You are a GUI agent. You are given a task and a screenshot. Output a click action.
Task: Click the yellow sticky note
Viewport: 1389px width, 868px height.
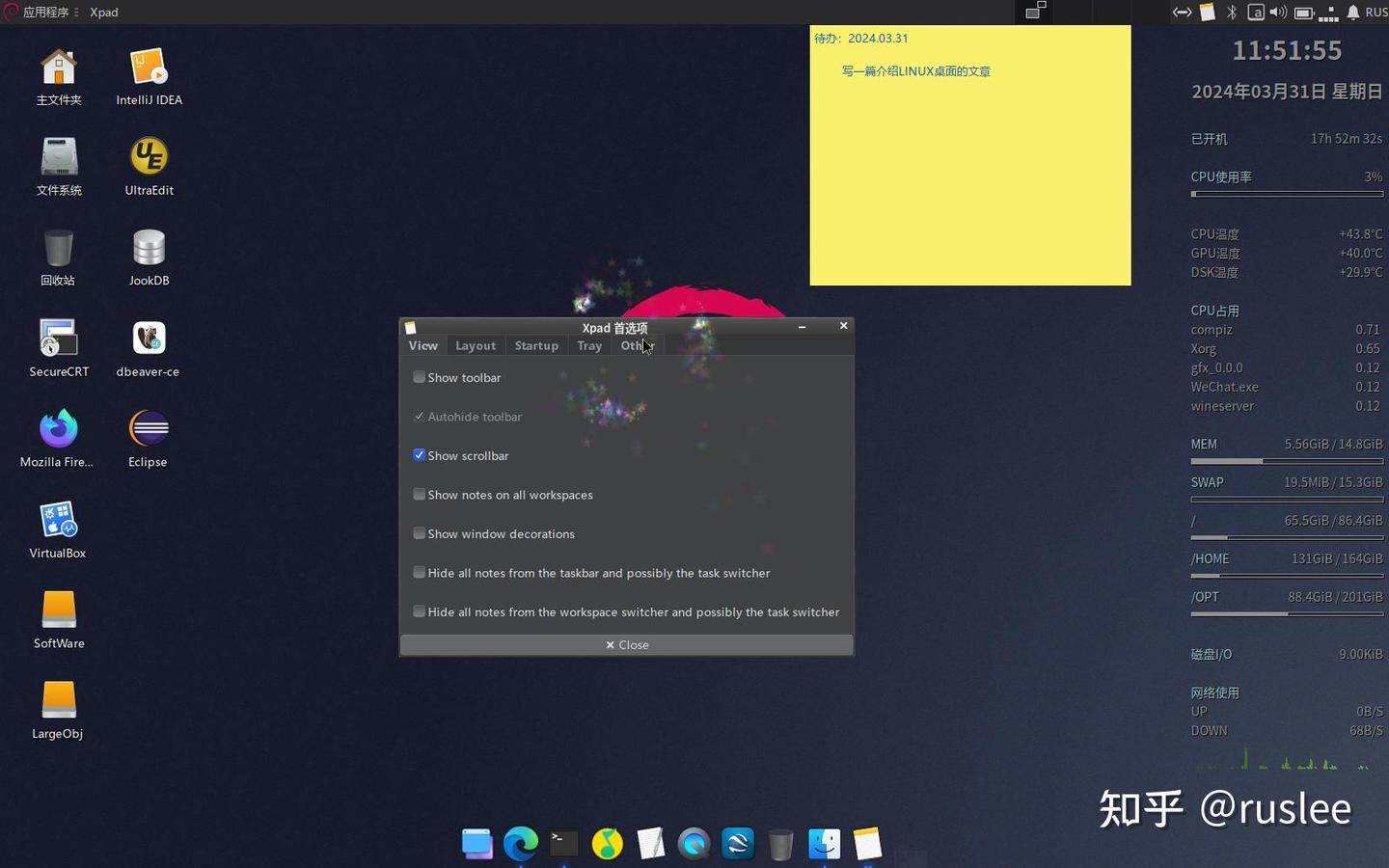click(x=969, y=154)
